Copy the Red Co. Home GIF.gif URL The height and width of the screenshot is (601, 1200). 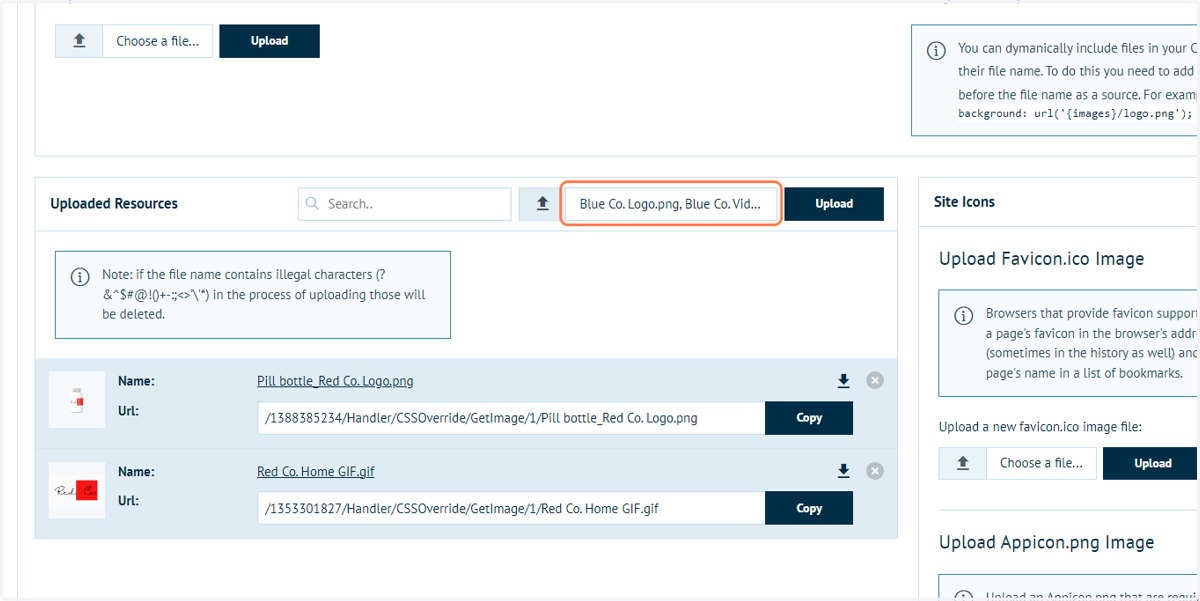coord(809,508)
